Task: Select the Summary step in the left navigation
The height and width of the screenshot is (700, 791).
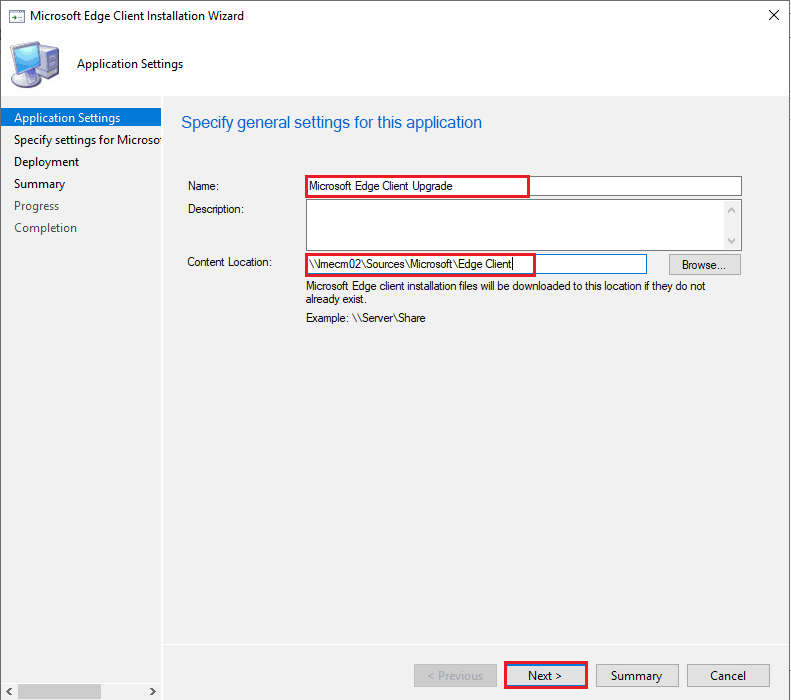Action: (x=40, y=184)
